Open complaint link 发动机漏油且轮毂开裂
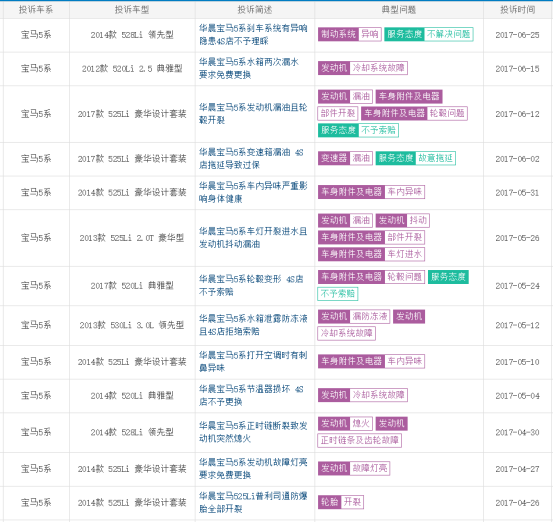Screen dimensions: 554x522 pos(253,113)
